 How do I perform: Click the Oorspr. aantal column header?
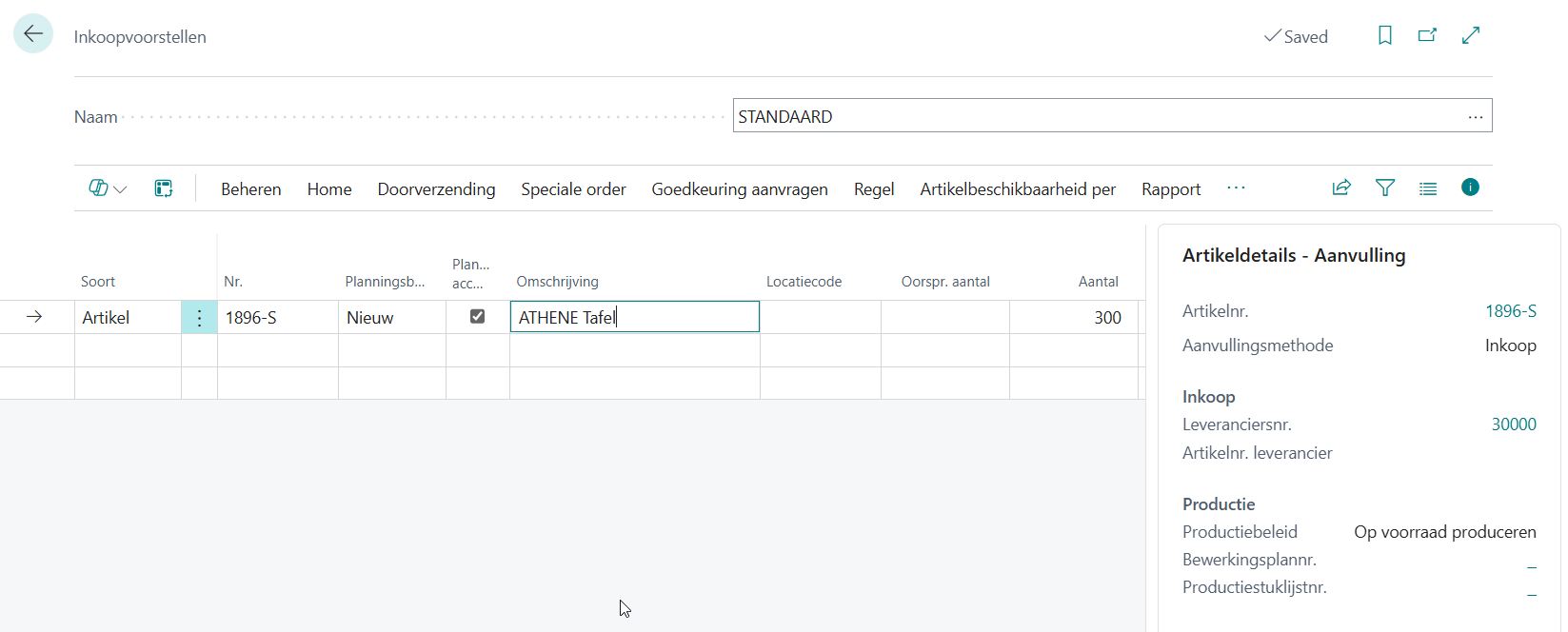tap(945, 282)
